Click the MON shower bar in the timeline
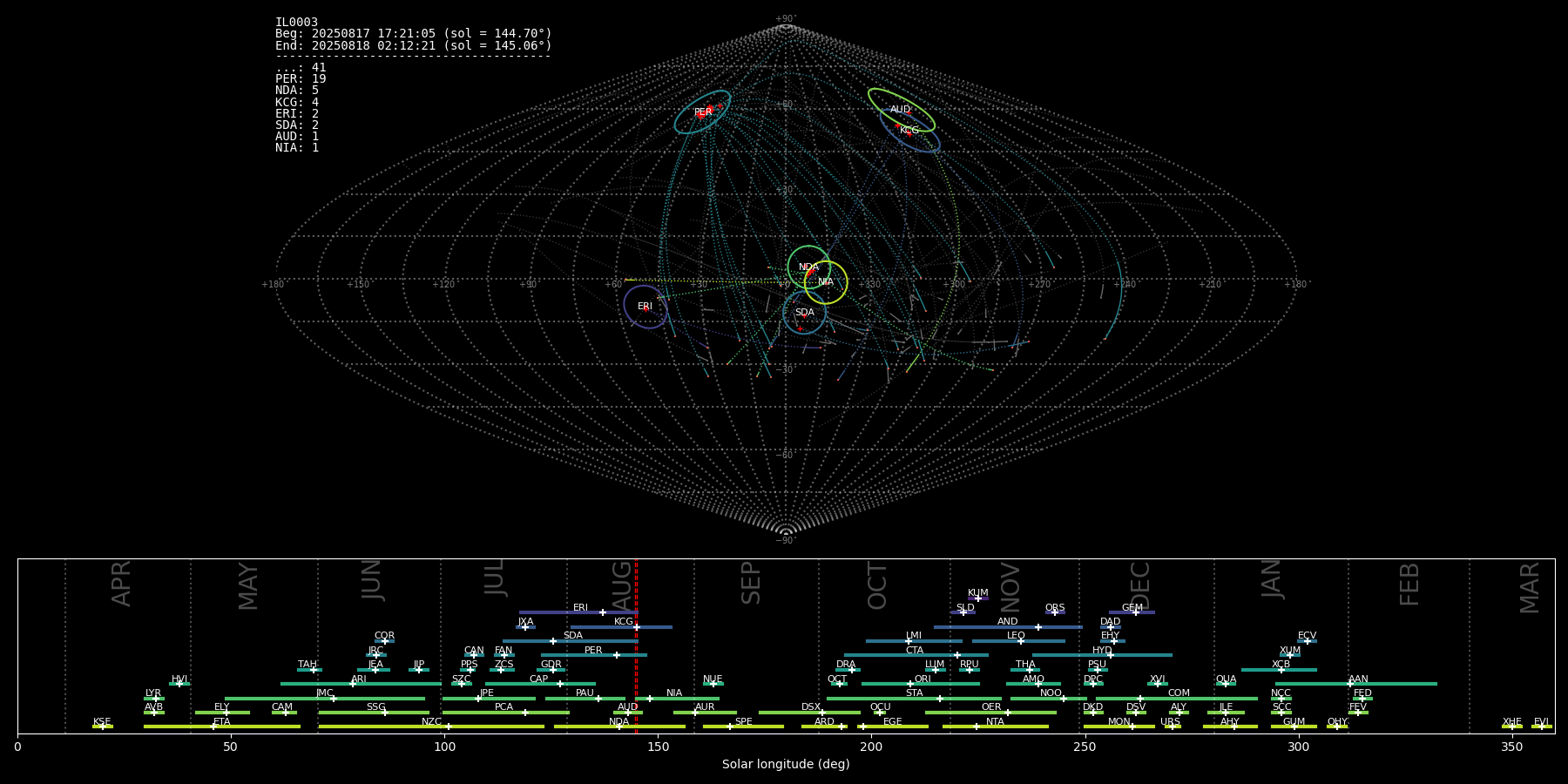Image resolution: width=1568 pixels, height=784 pixels. click(x=1119, y=727)
